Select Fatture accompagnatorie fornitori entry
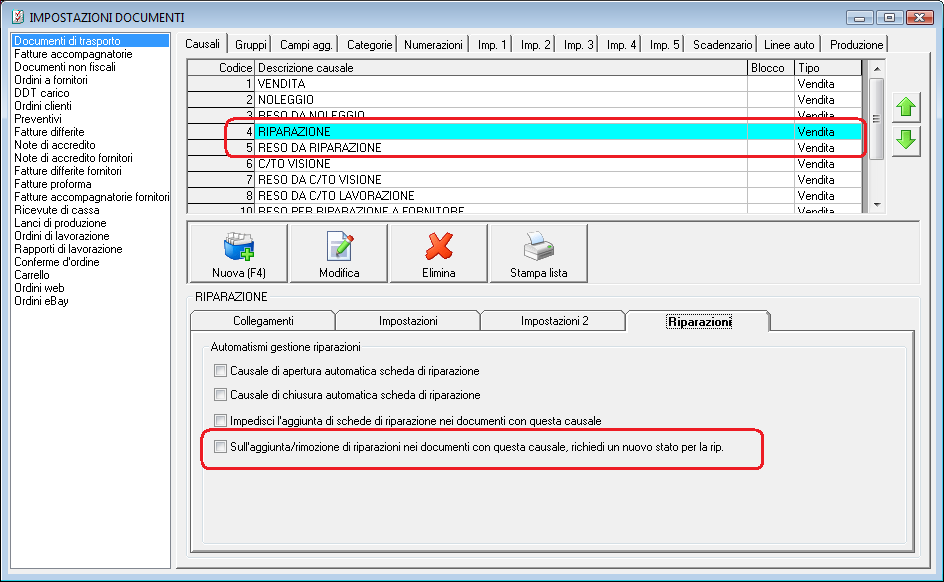The width and height of the screenshot is (944, 582). 92,197
